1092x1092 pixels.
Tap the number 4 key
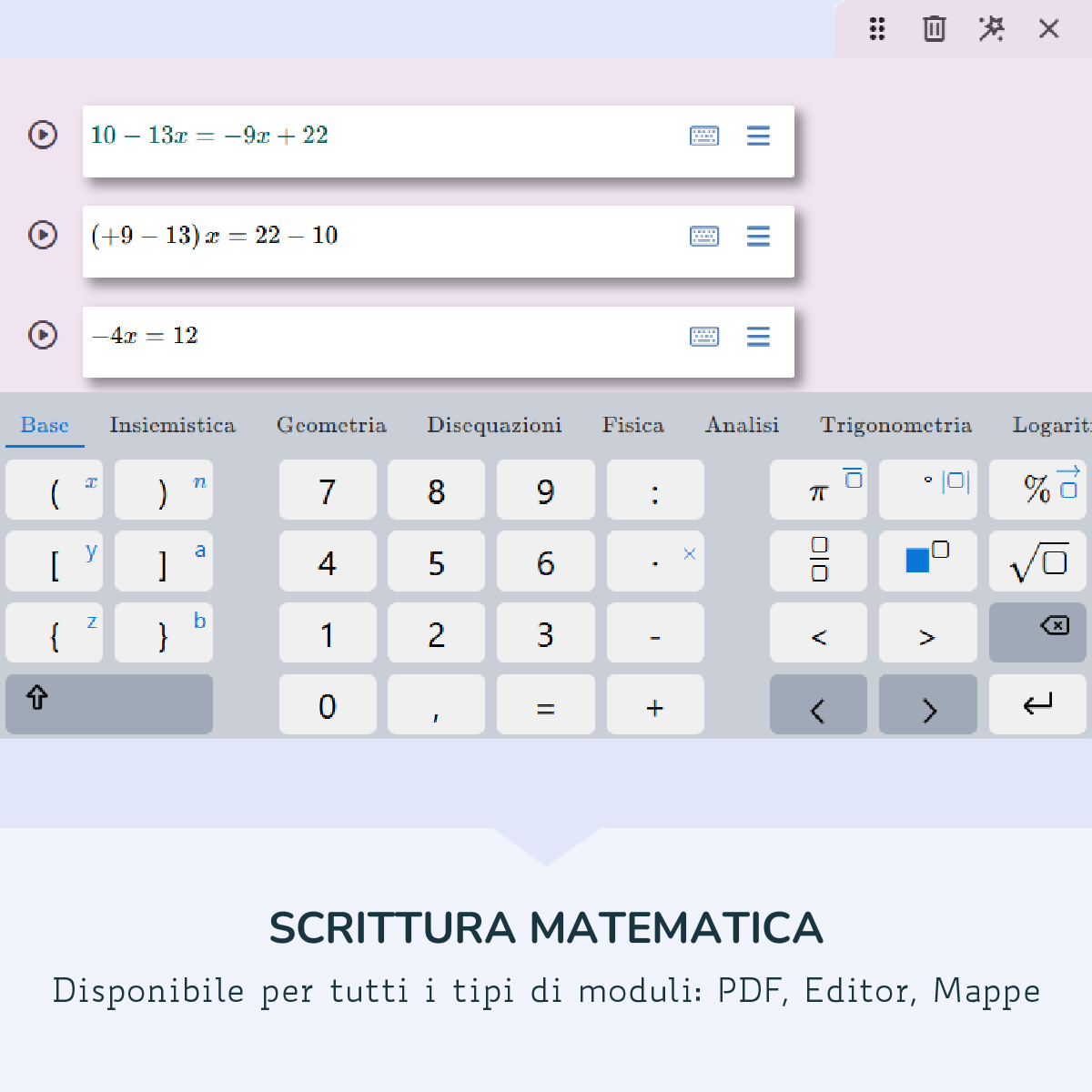[x=328, y=561]
